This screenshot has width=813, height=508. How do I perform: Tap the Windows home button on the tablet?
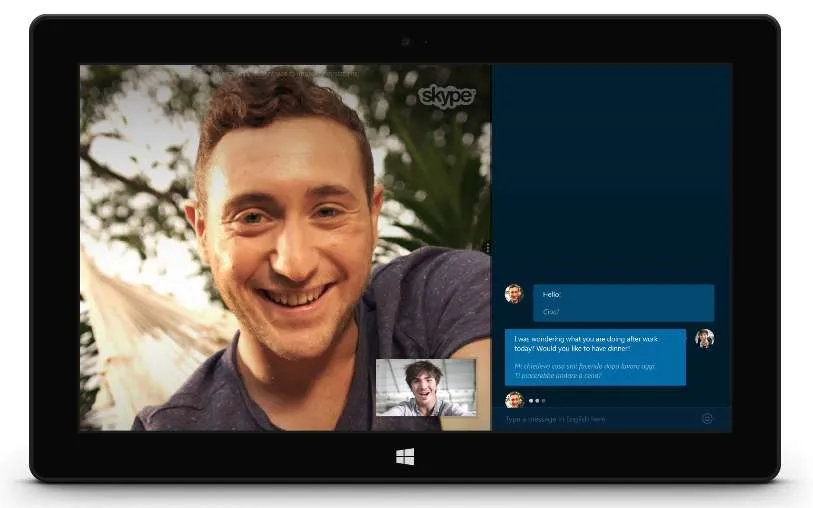click(405, 457)
